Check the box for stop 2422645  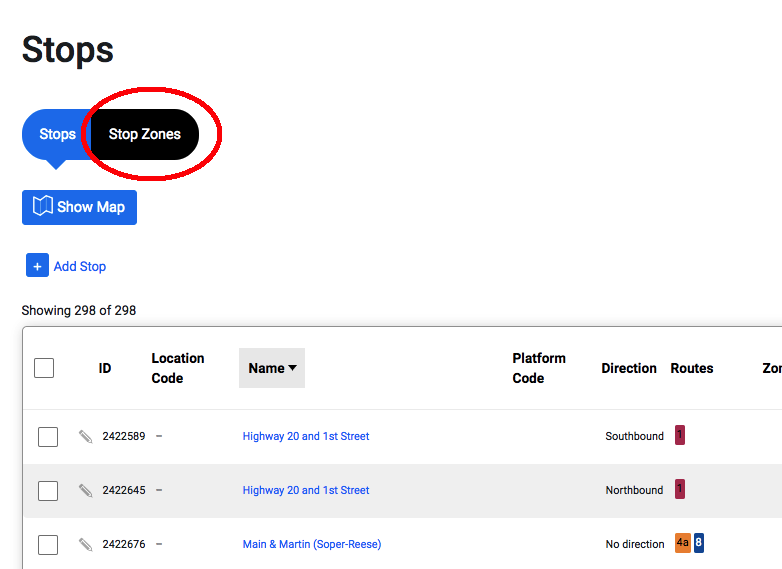coord(48,491)
